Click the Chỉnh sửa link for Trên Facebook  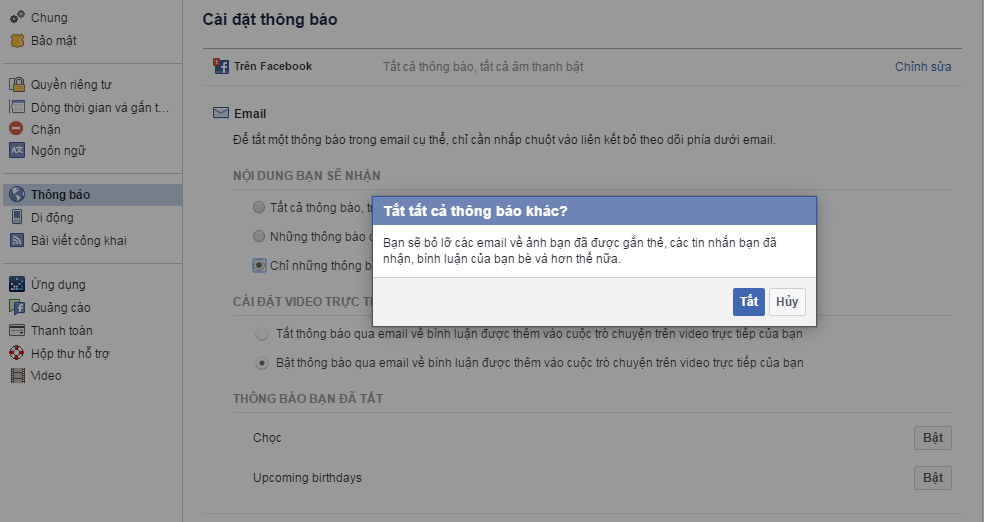[x=923, y=67]
